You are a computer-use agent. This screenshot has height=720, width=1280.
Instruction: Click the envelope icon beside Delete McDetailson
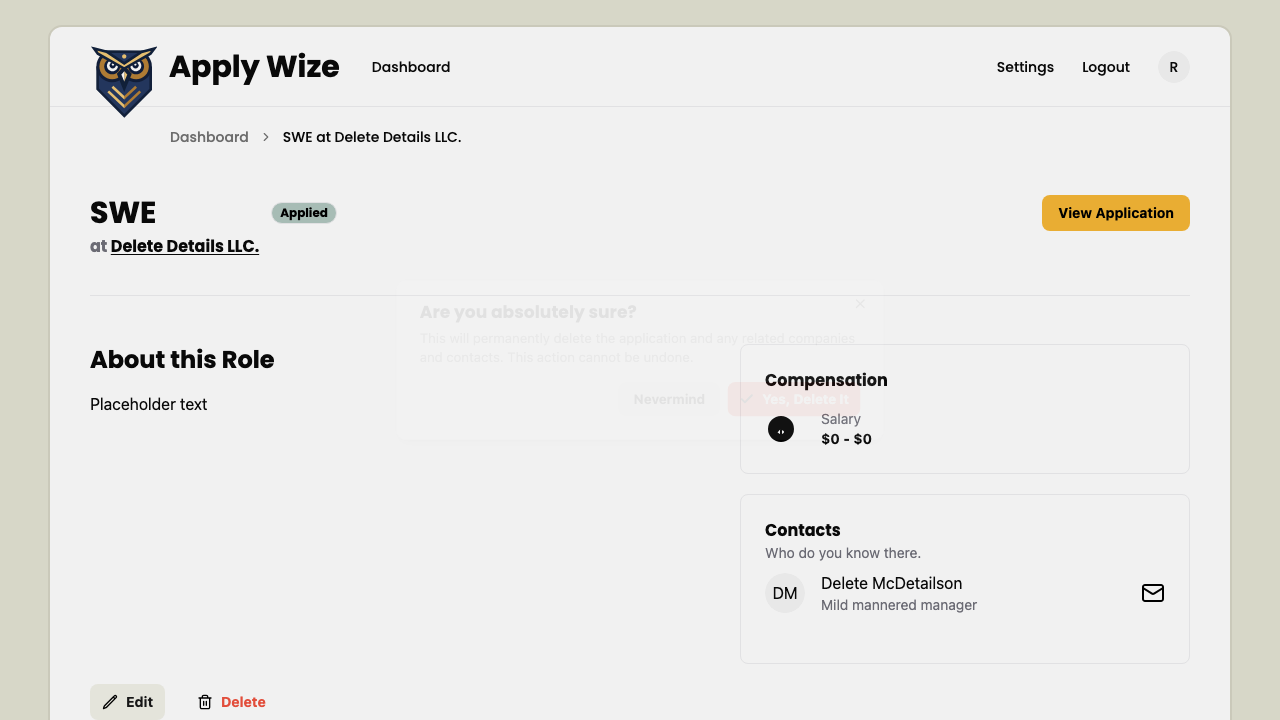pos(1153,593)
